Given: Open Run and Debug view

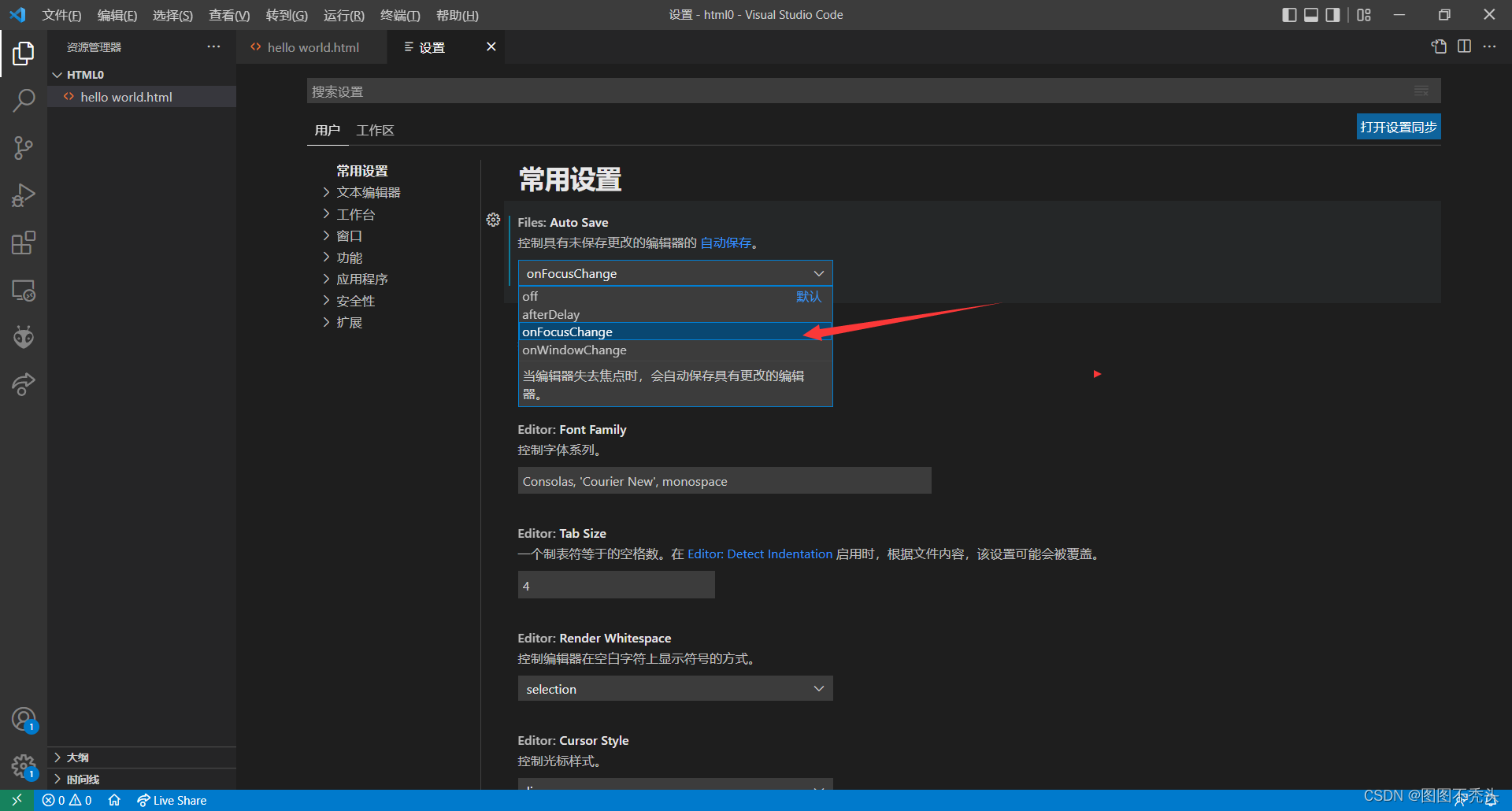Looking at the screenshot, I should (x=24, y=195).
